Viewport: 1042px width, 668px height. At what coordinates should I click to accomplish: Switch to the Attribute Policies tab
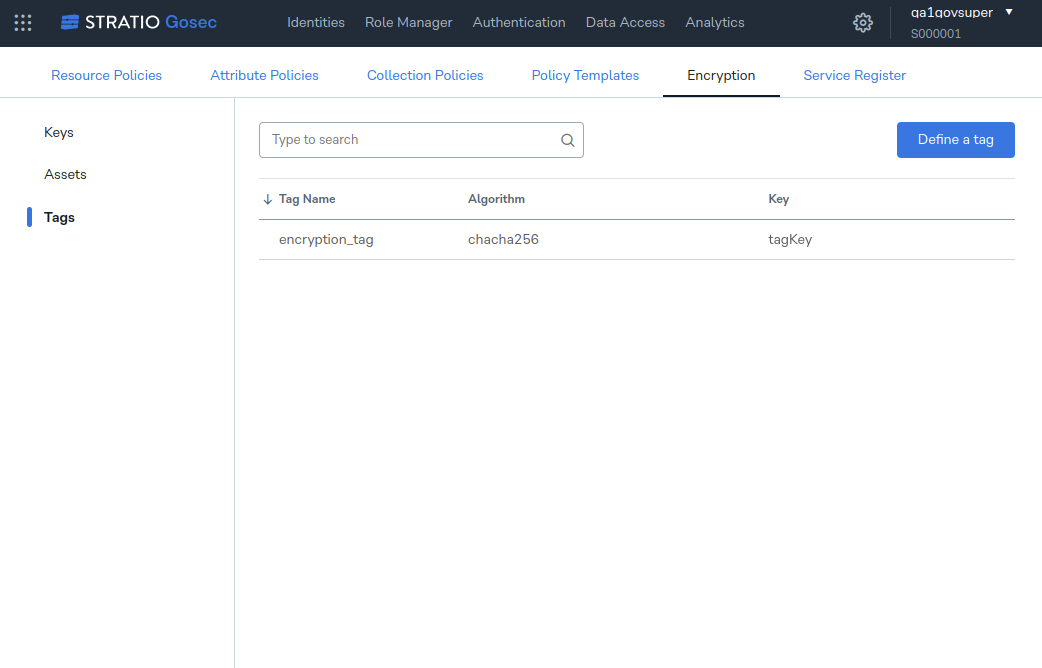pos(264,75)
